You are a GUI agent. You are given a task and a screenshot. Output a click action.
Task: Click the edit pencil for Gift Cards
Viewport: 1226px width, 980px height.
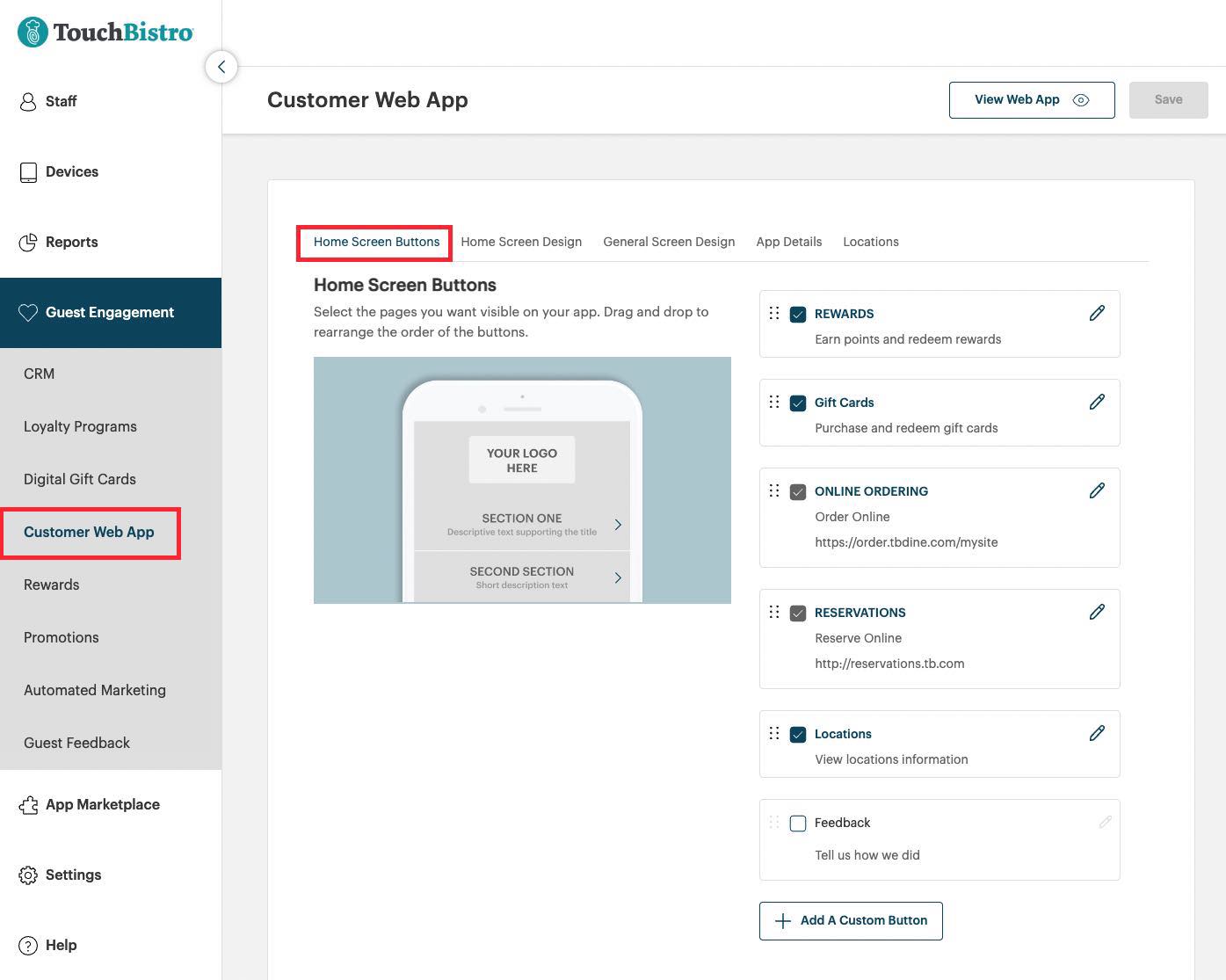[x=1097, y=401]
